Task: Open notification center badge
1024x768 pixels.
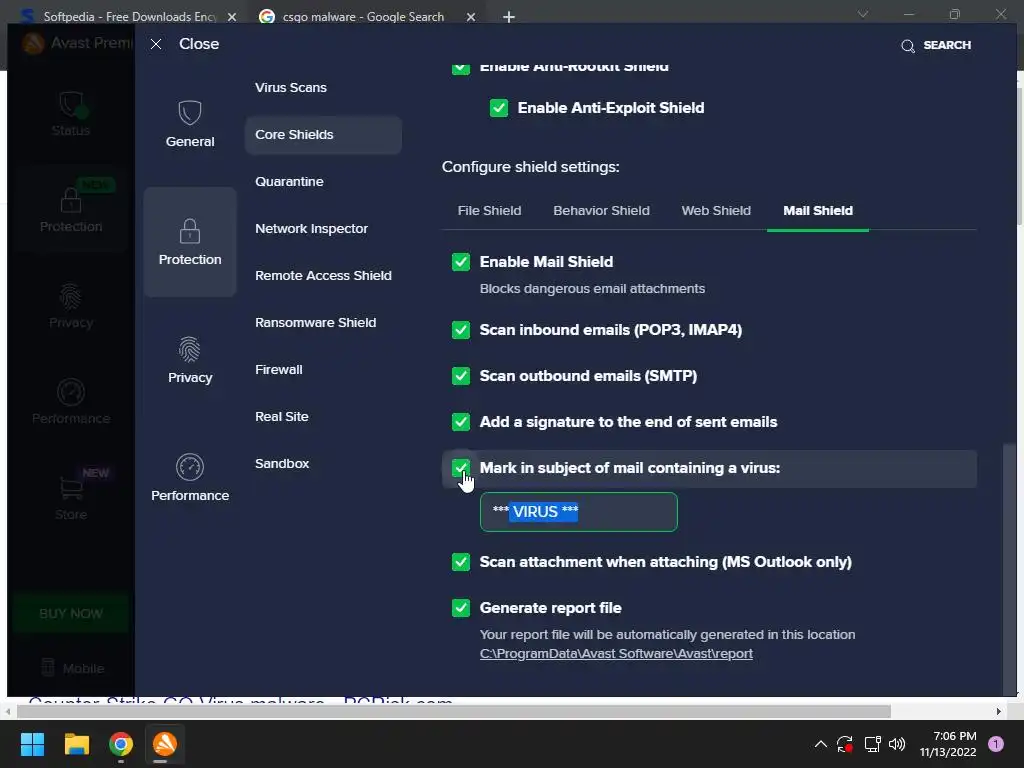Action: coord(996,744)
